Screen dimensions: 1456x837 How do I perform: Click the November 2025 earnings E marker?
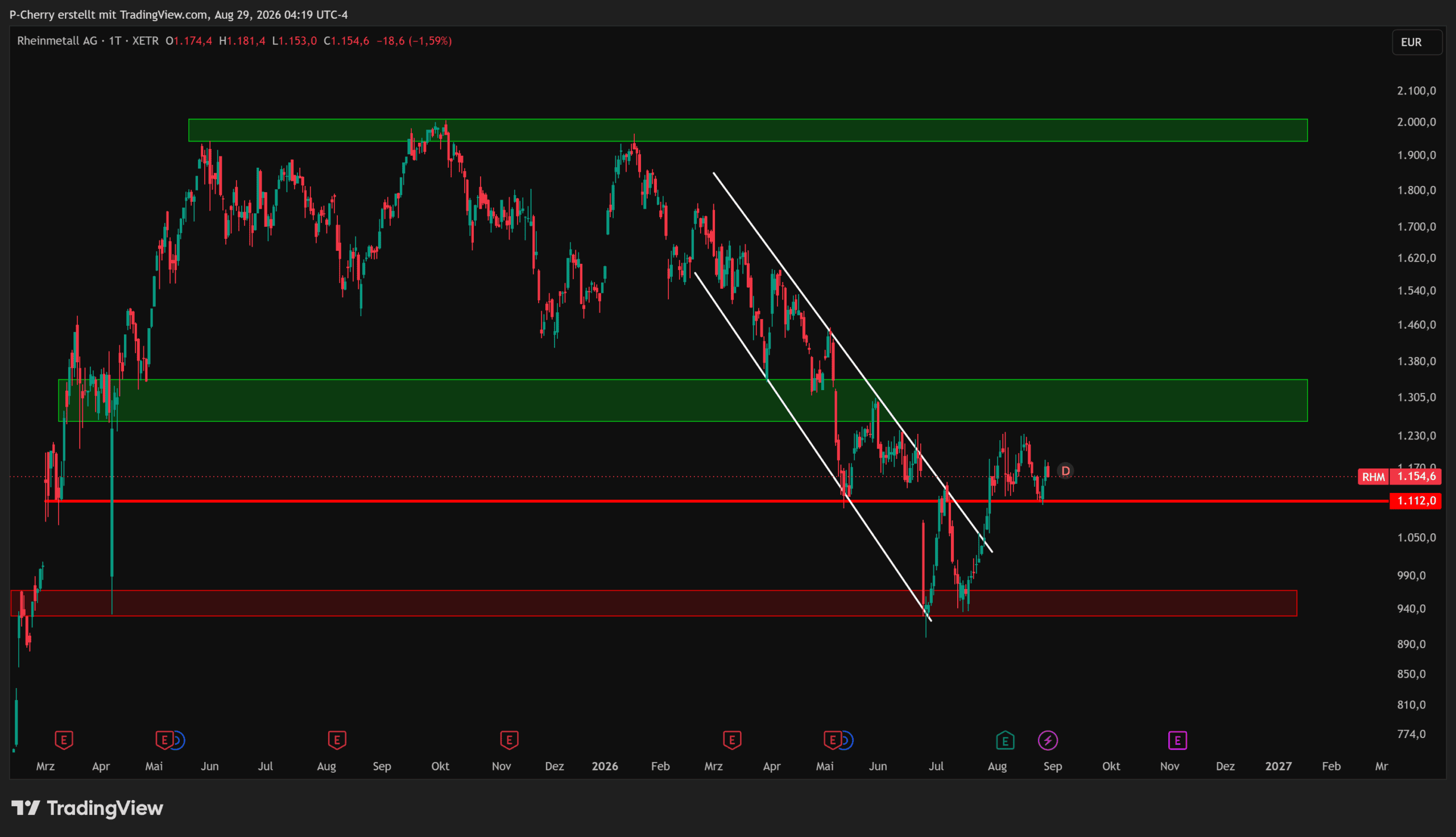[x=509, y=740]
